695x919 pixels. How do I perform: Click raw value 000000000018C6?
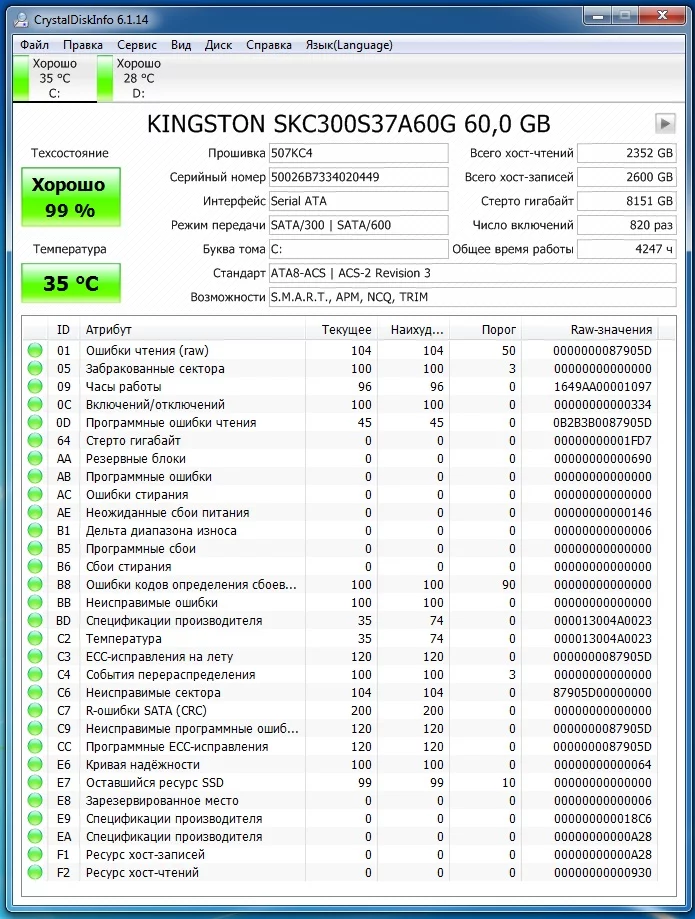tap(602, 819)
